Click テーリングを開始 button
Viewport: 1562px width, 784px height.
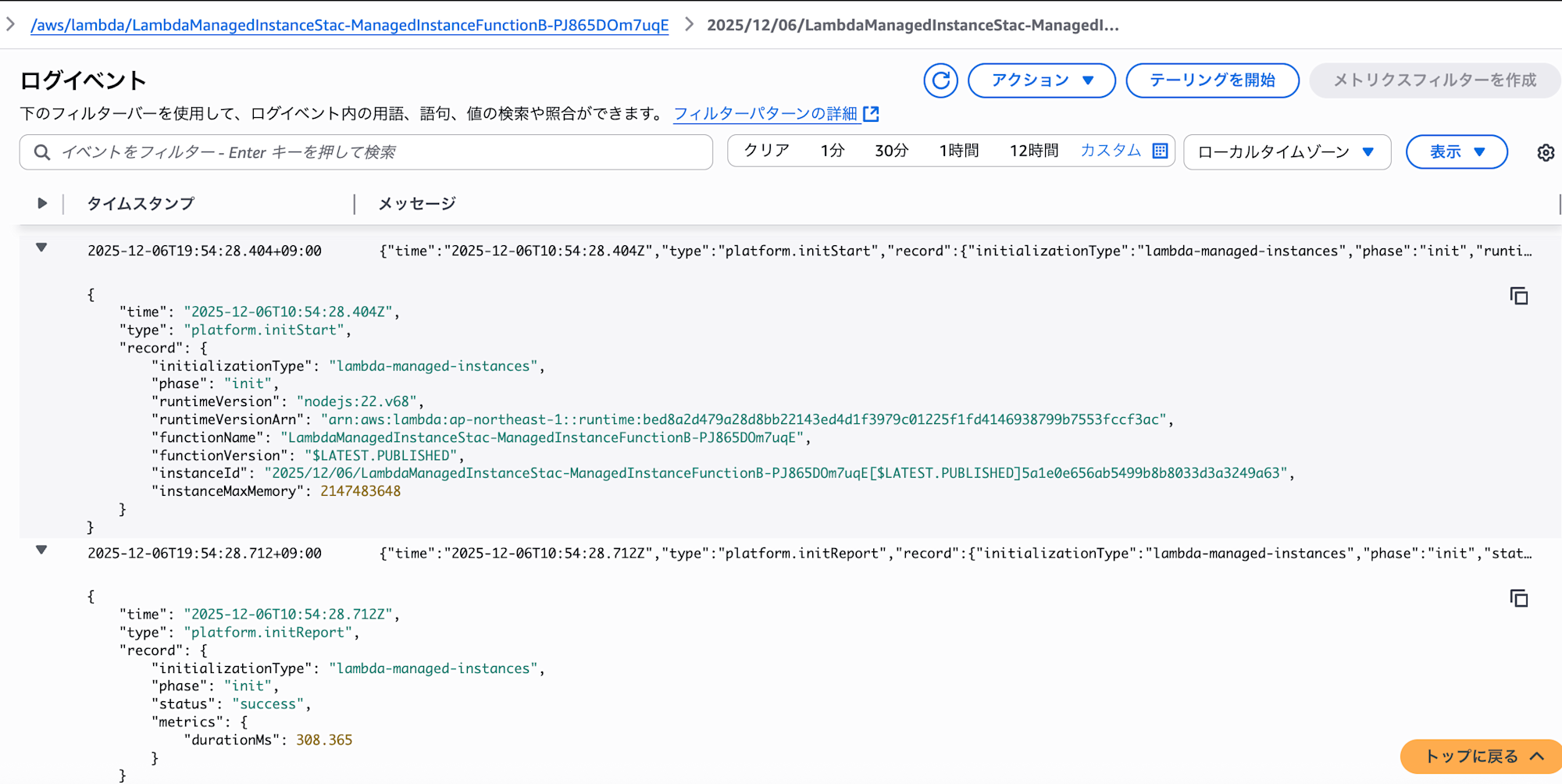1212,80
